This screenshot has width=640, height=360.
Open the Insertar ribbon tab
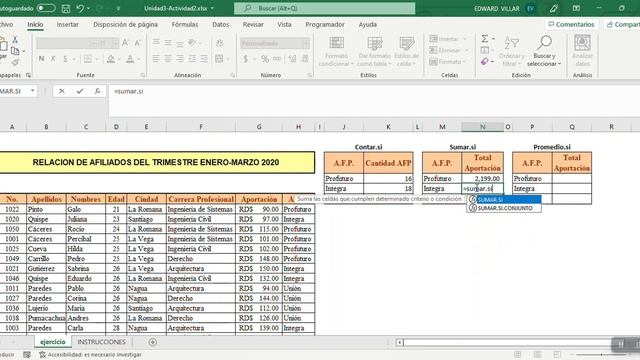pyautogui.click(x=68, y=24)
